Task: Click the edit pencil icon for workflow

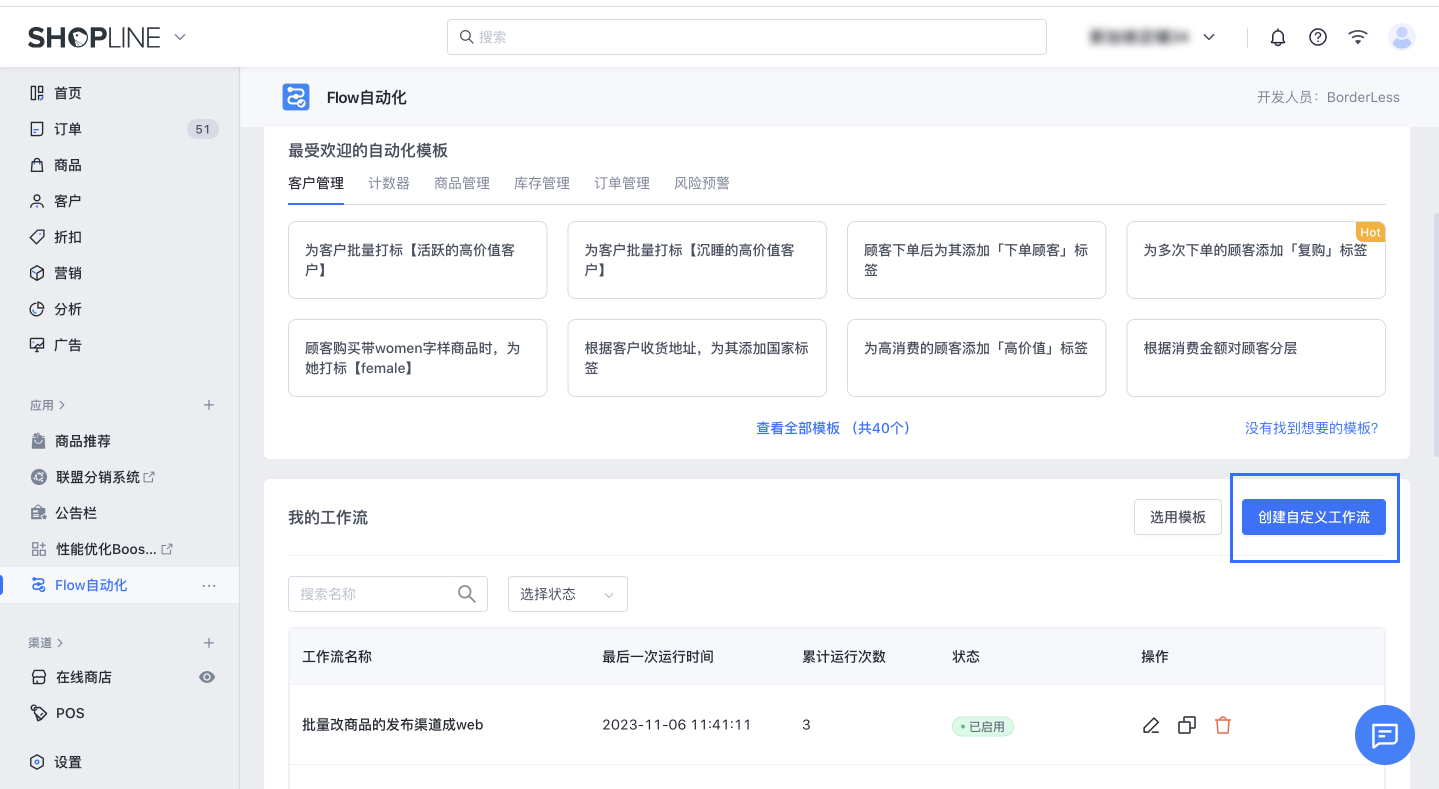Action: click(1151, 725)
